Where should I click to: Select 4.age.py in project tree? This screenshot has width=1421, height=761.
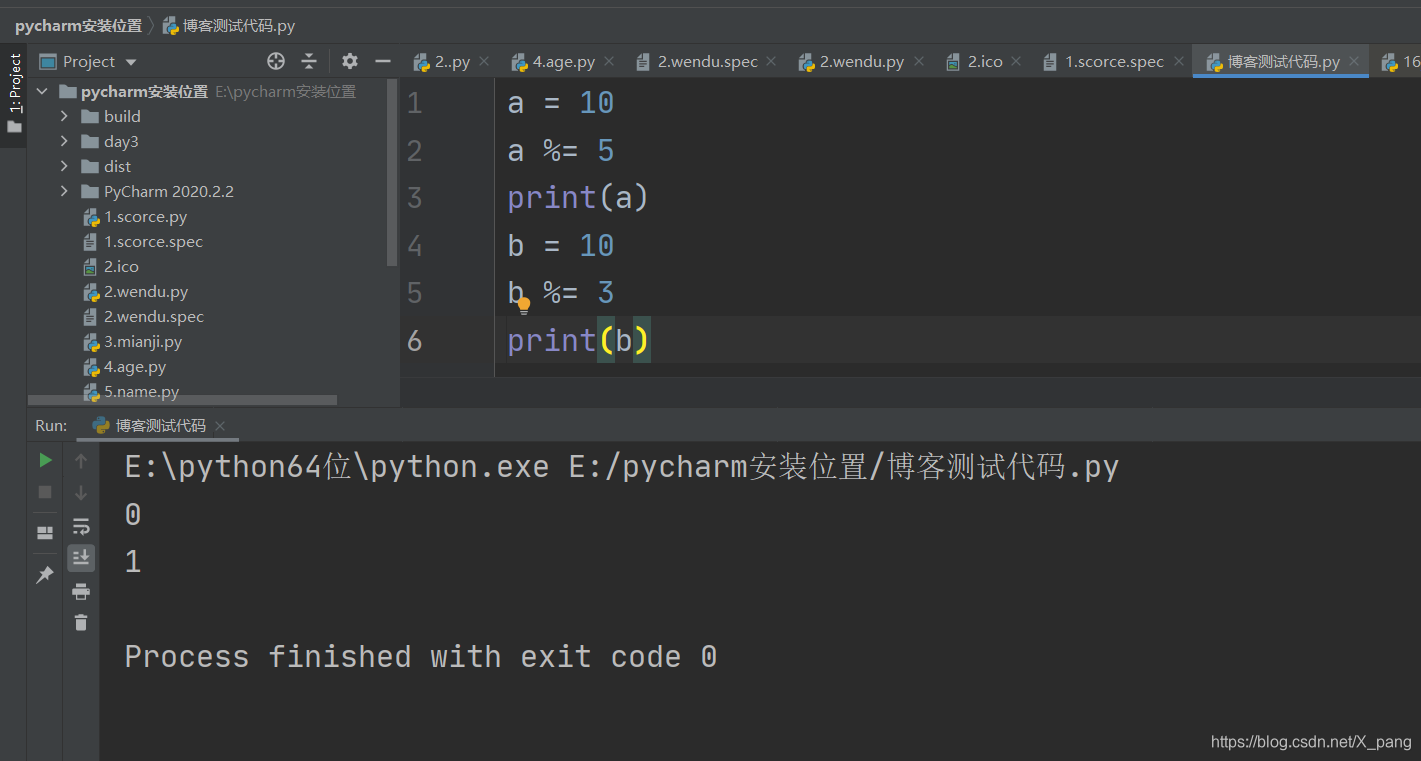pos(135,366)
